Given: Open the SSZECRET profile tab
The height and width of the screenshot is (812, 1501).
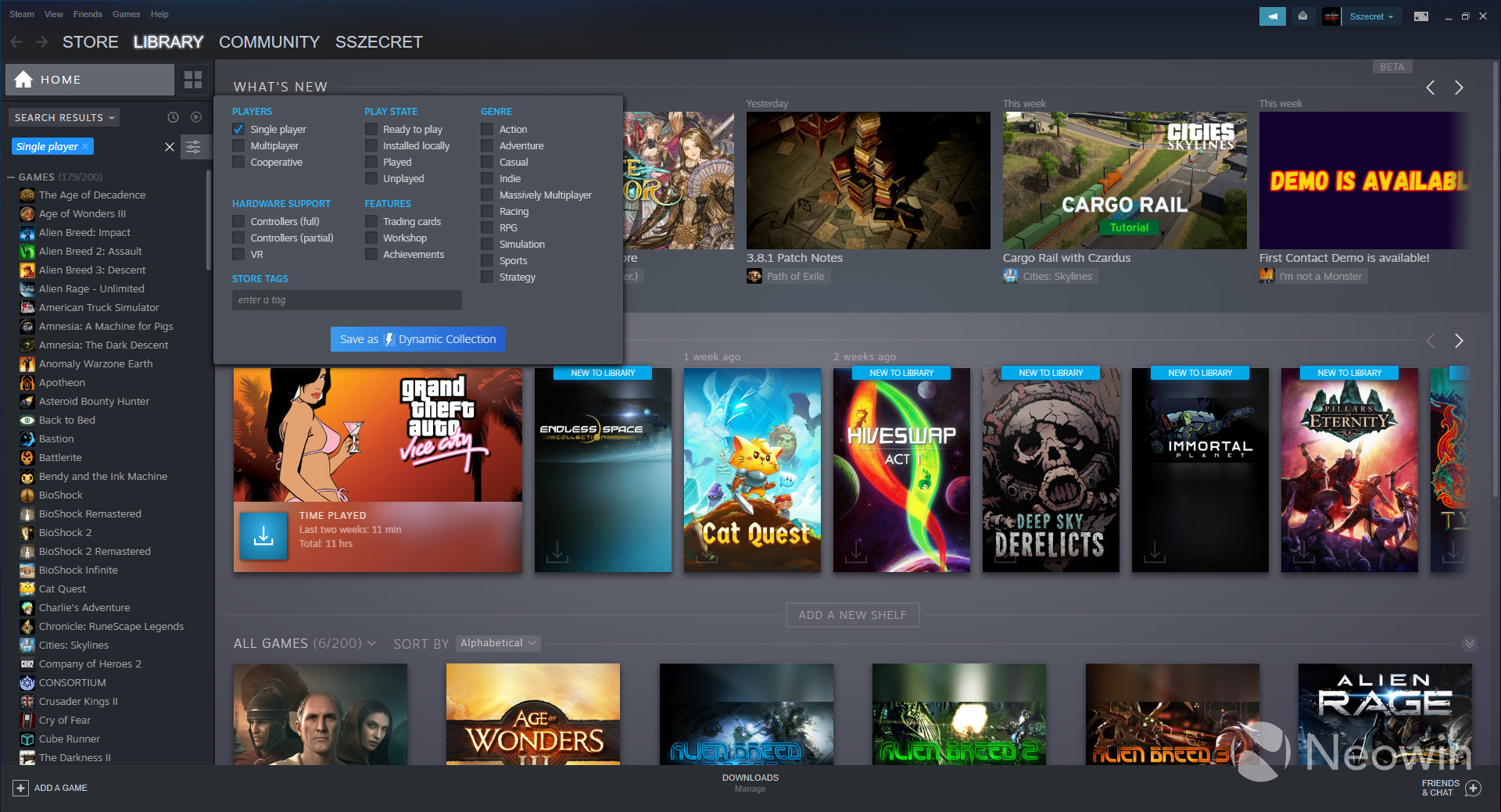Looking at the screenshot, I should click(379, 42).
